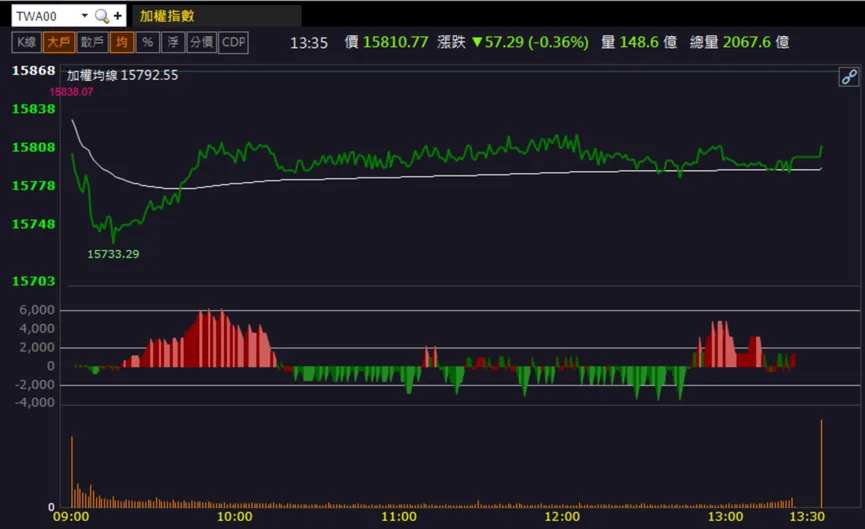Click the 15838 price axis label
Screen dimensions: 865x529
pos(34,109)
